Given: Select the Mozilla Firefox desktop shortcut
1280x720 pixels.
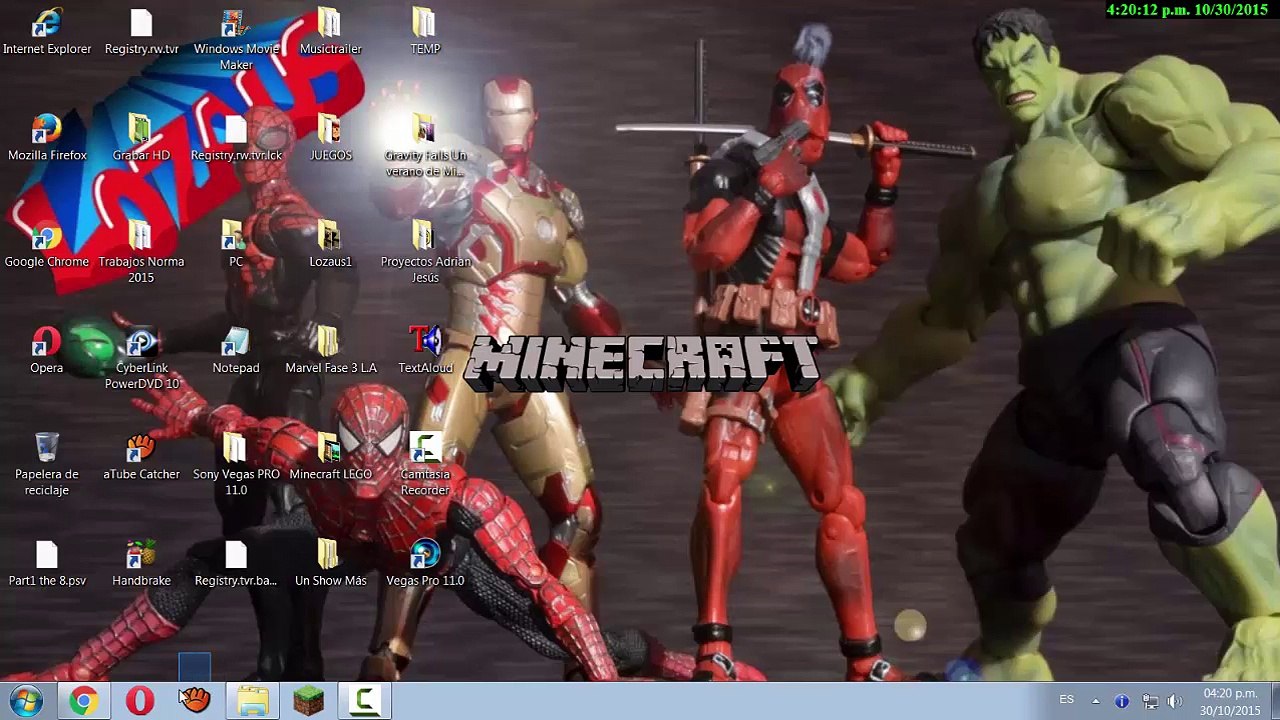Looking at the screenshot, I should (x=47, y=138).
